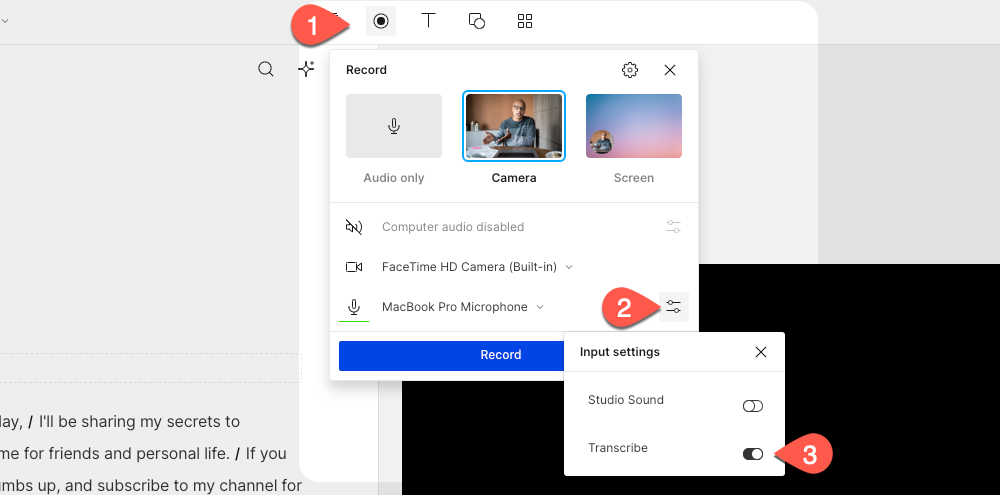Image resolution: width=1000 pixels, height=495 pixels.
Task: Click the search magnifier icon
Action: [265, 69]
